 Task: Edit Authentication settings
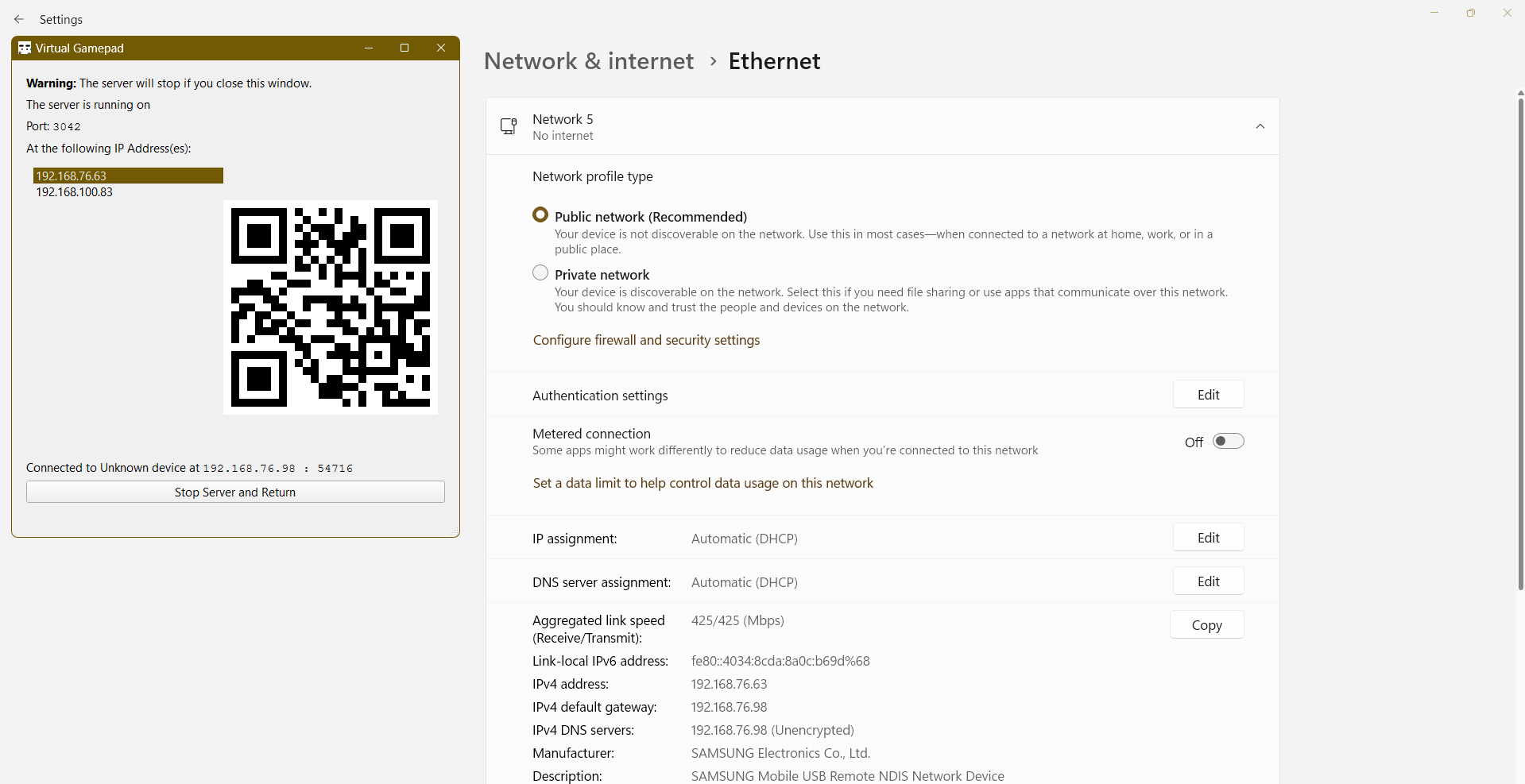click(1208, 395)
